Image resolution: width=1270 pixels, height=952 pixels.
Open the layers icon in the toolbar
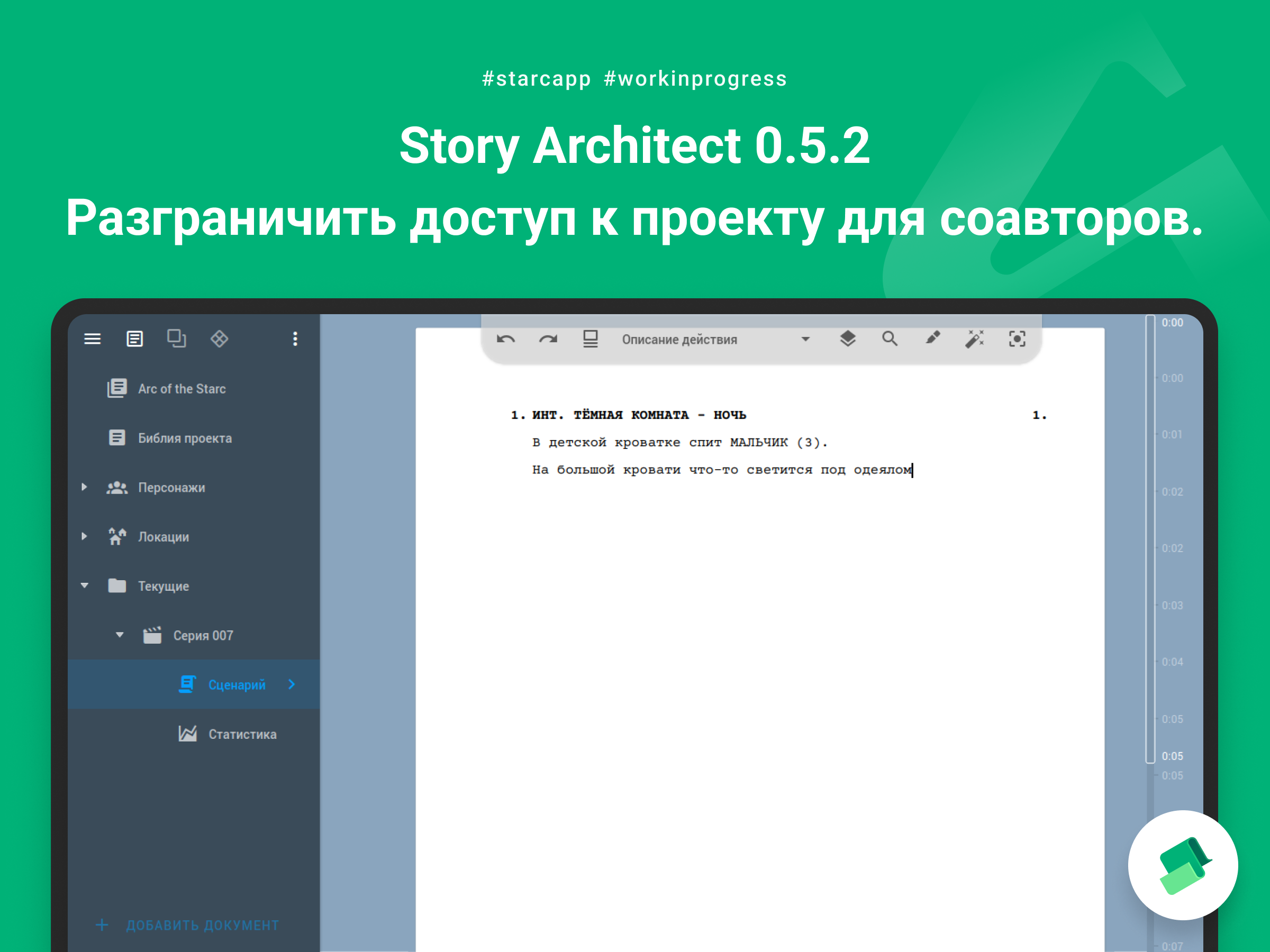[x=848, y=339]
